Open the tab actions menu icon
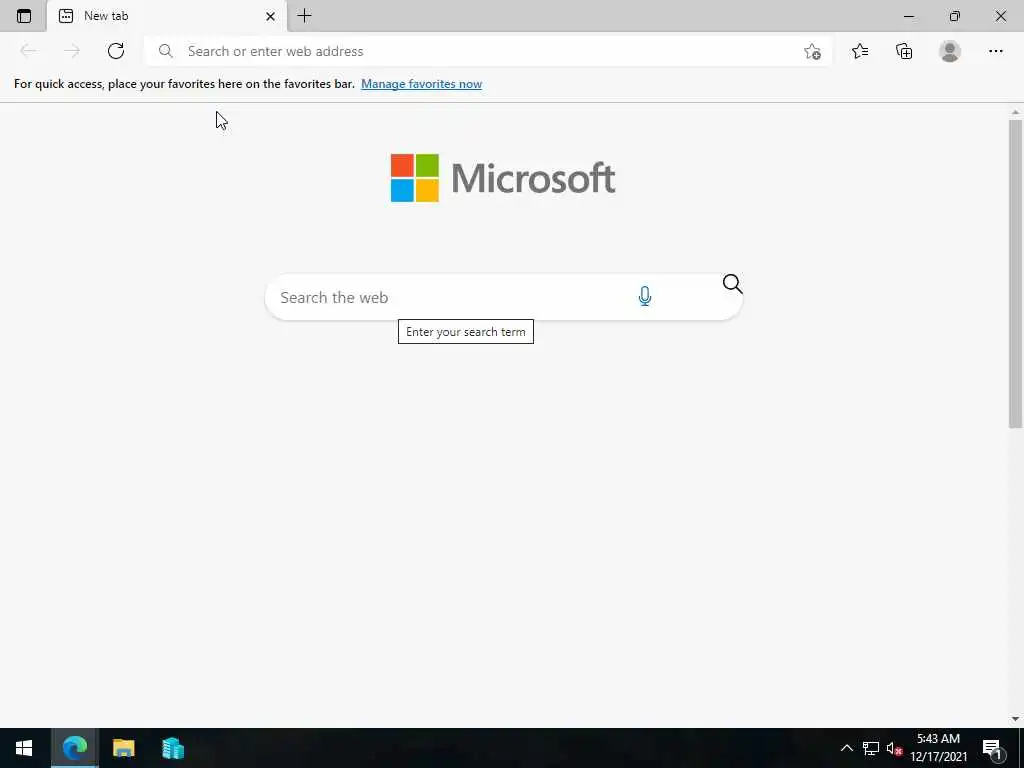This screenshot has height=768, width=1024. (x=24, y=16)
